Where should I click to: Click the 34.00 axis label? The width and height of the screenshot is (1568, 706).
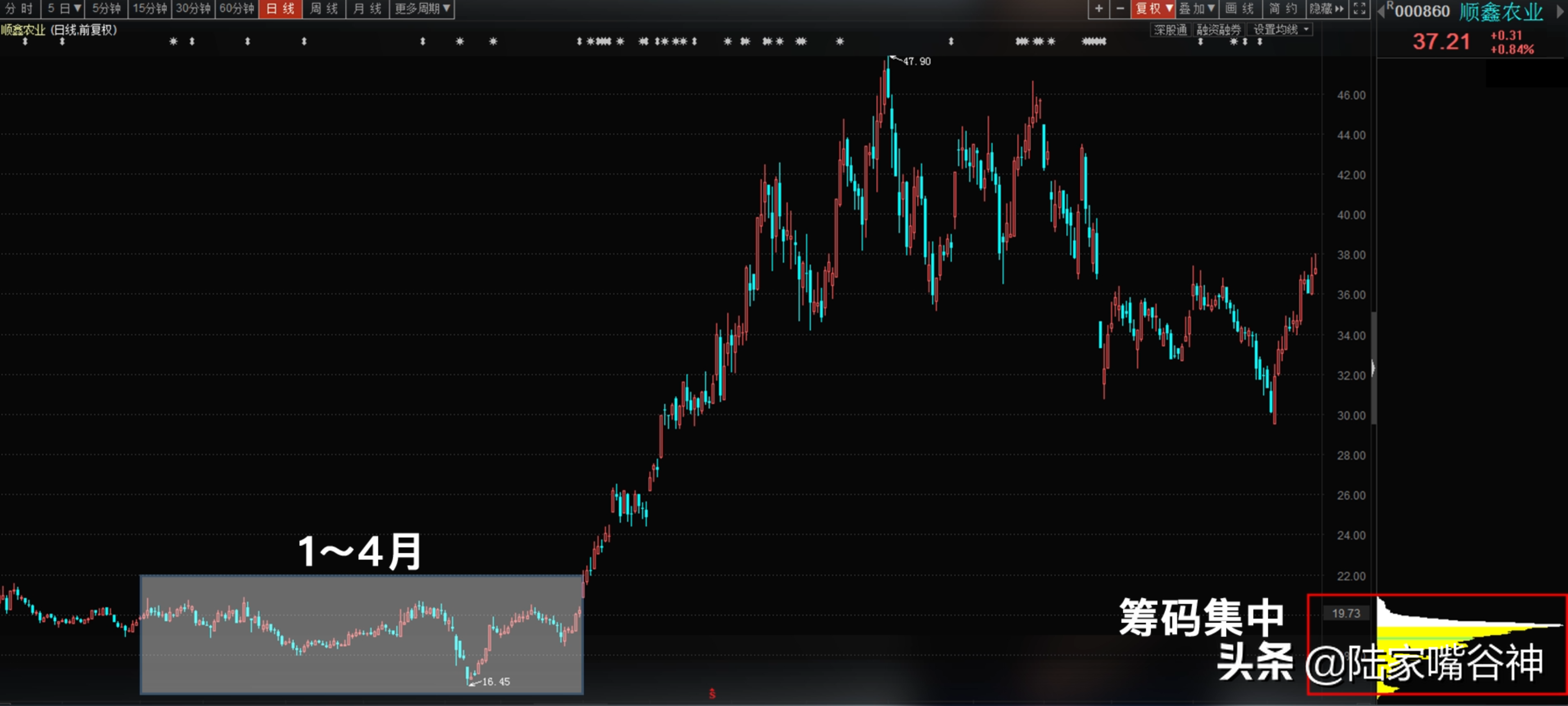[1351, 336]
